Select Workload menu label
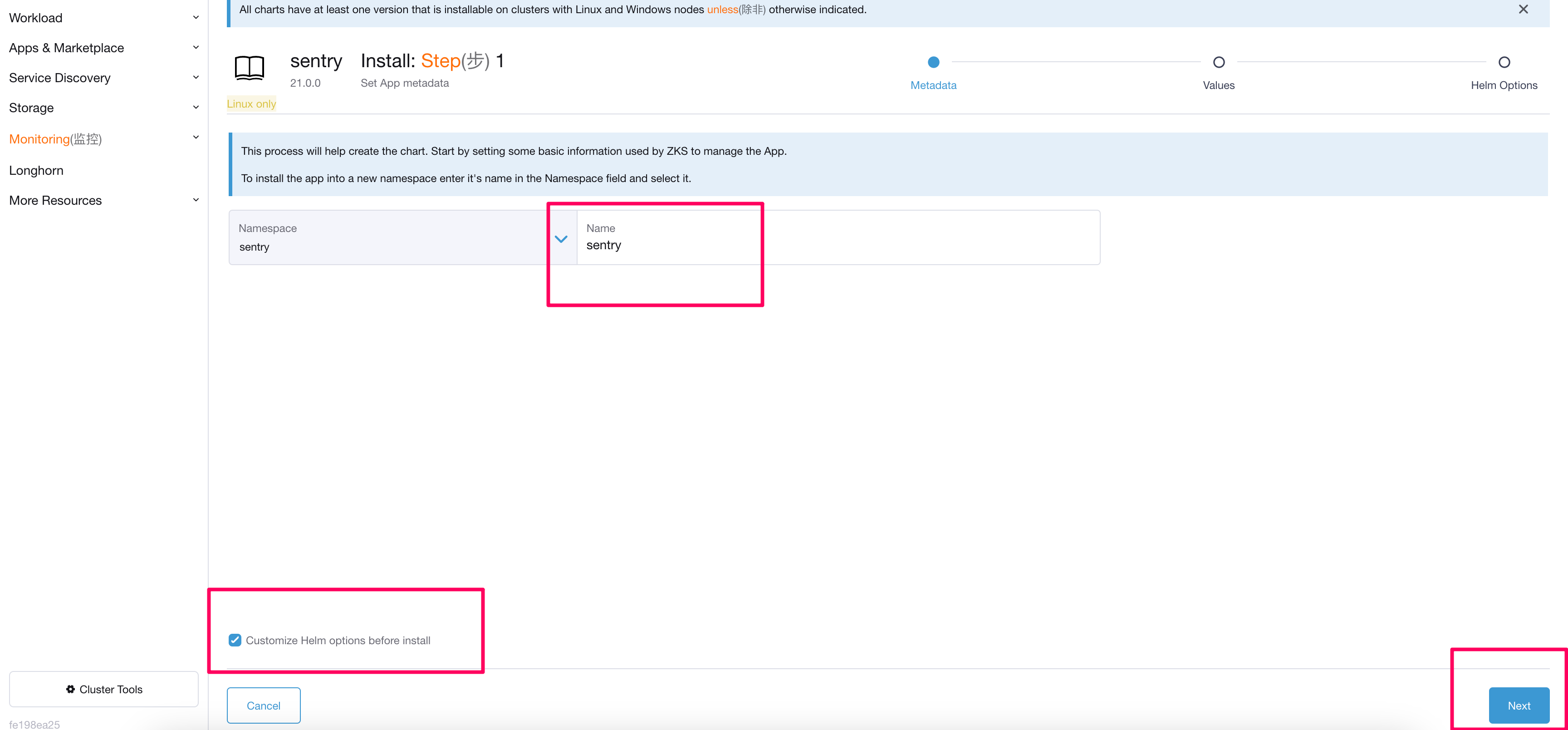Screen dimensions: 1568x730 tap(36, 18)
